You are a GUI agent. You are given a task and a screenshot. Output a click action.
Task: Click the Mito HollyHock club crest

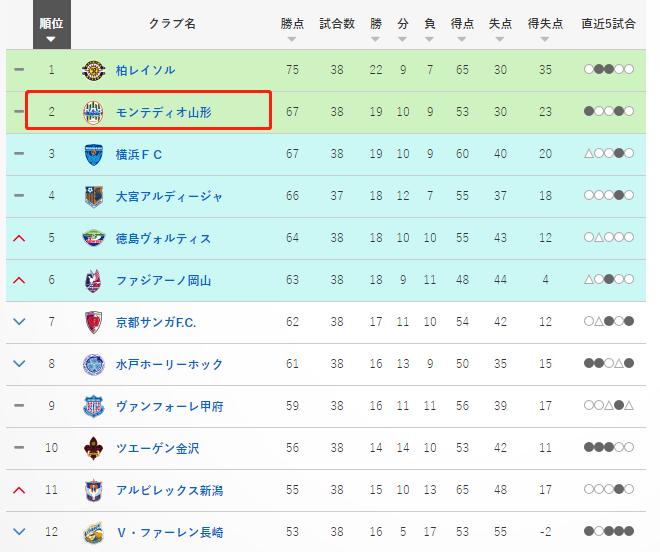point(93,364)
